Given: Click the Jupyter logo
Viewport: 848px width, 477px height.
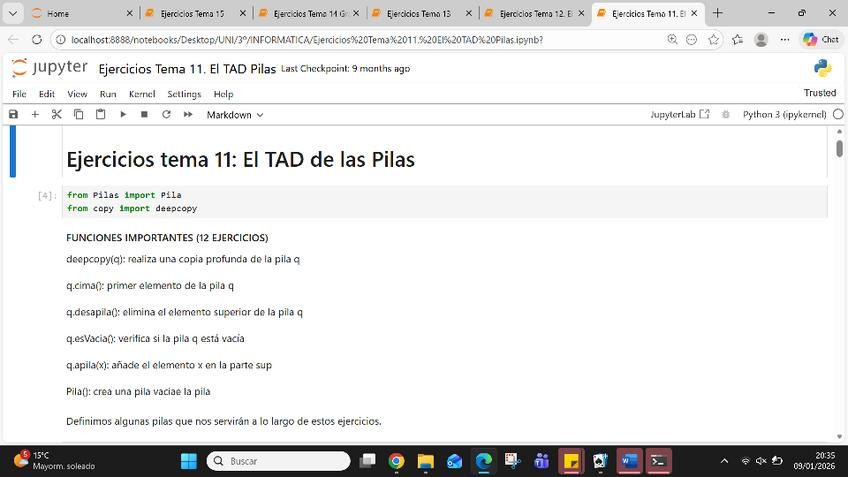Looking at the screenshot, I should 49,68.
